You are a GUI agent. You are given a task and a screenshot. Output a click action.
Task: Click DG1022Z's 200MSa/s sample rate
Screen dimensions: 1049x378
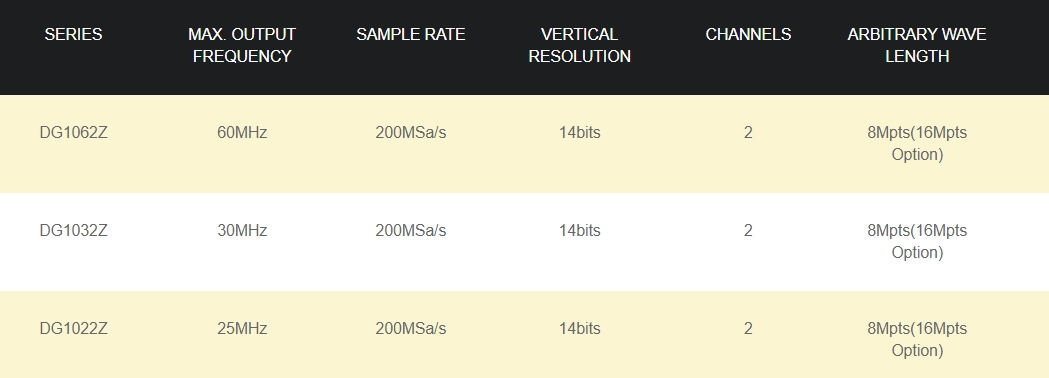410,328
